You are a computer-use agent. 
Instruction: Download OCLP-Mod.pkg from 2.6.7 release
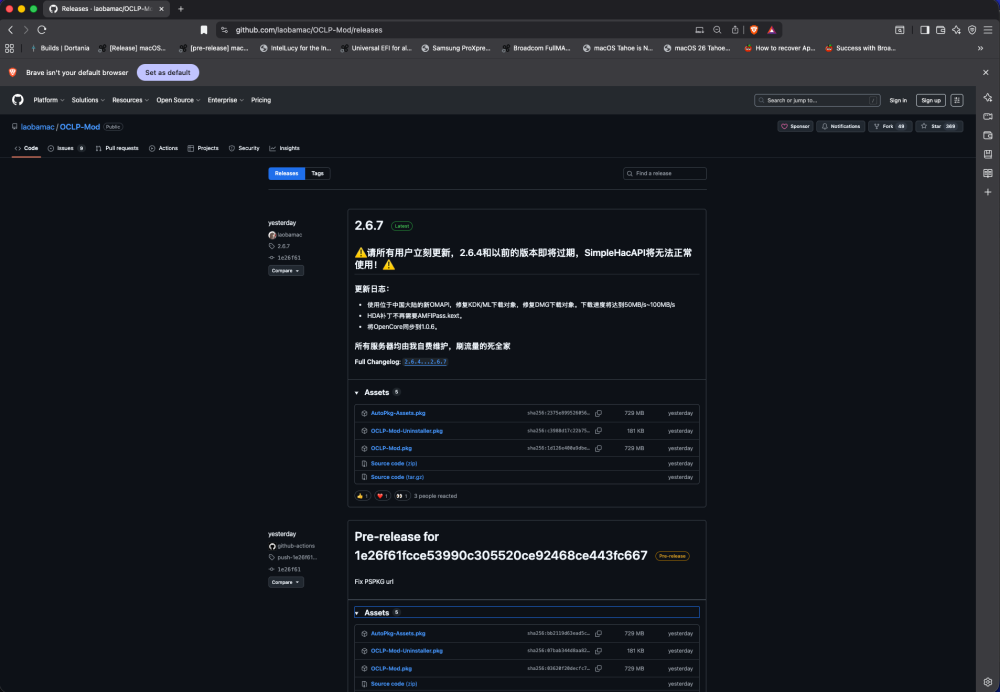click(391, 448)
